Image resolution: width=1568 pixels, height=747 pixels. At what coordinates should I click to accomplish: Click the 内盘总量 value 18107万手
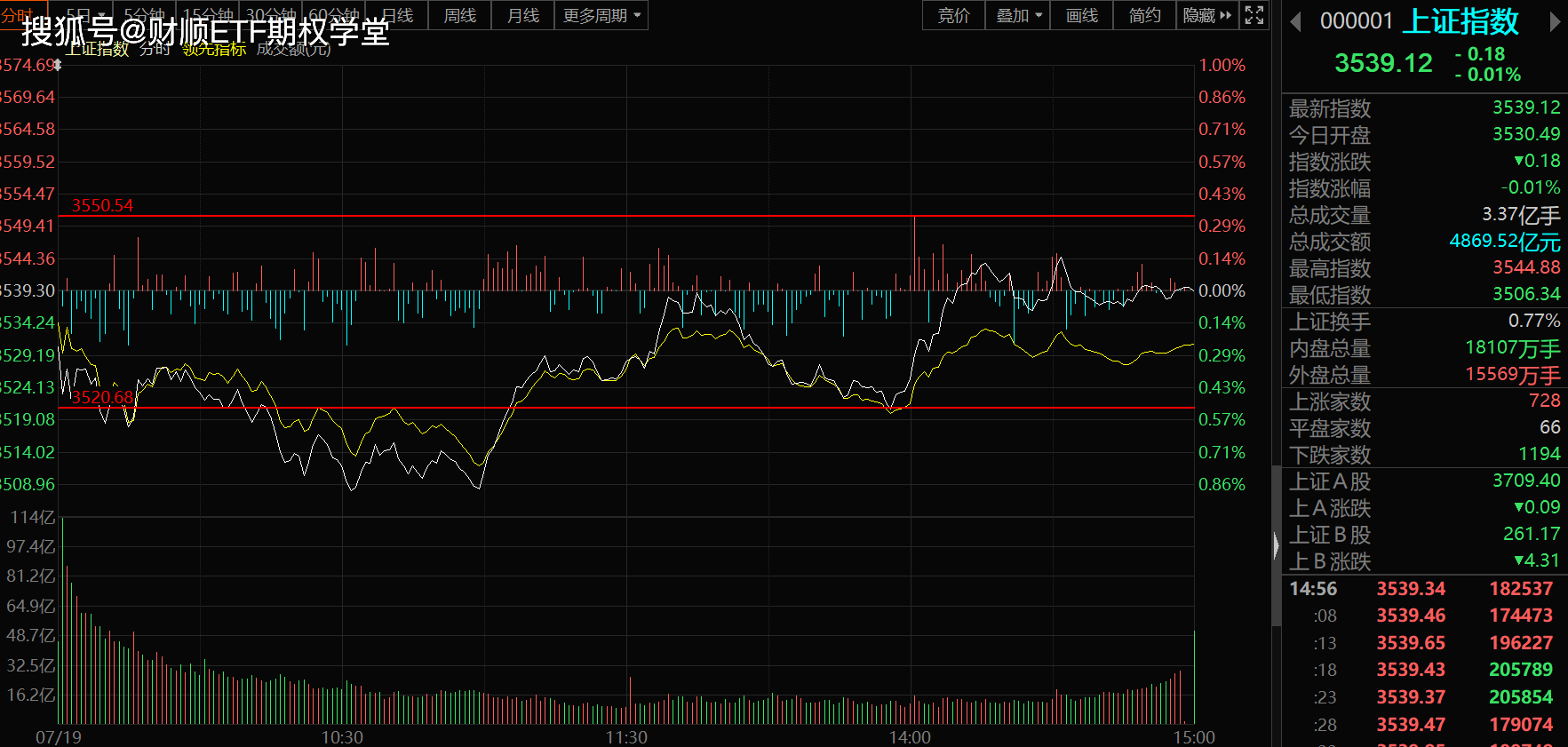coord(1513,348)
